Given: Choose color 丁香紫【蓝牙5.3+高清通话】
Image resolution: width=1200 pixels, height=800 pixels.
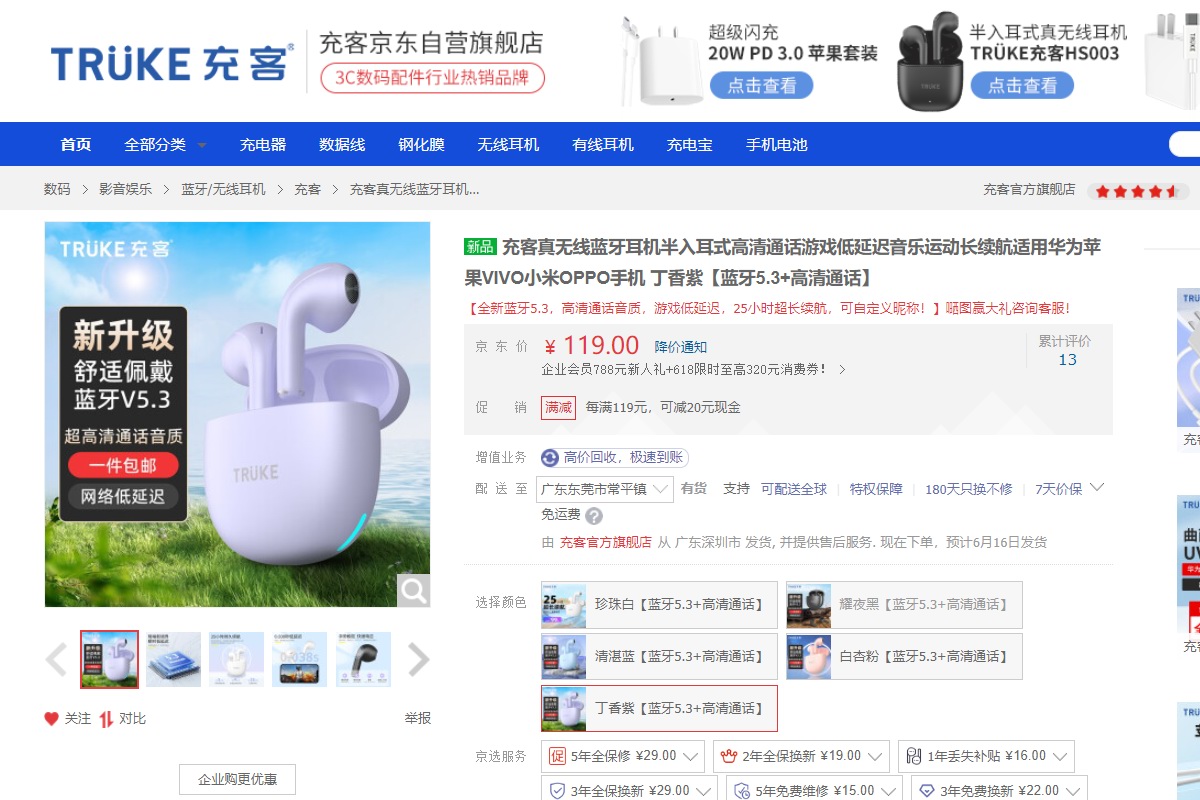Looking at the screenshot, I should tap(659, 709).
